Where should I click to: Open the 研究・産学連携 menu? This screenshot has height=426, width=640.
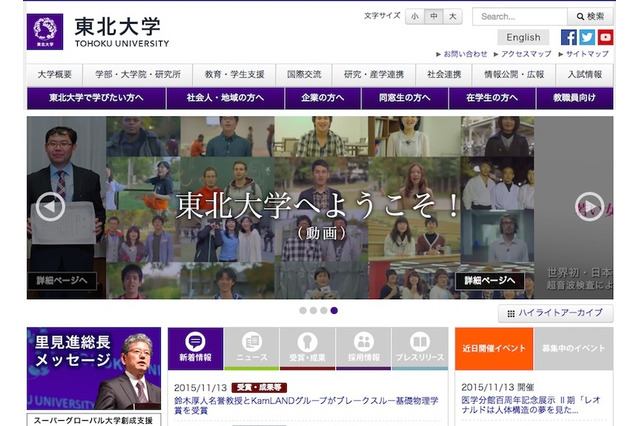[x=374, y=75]
